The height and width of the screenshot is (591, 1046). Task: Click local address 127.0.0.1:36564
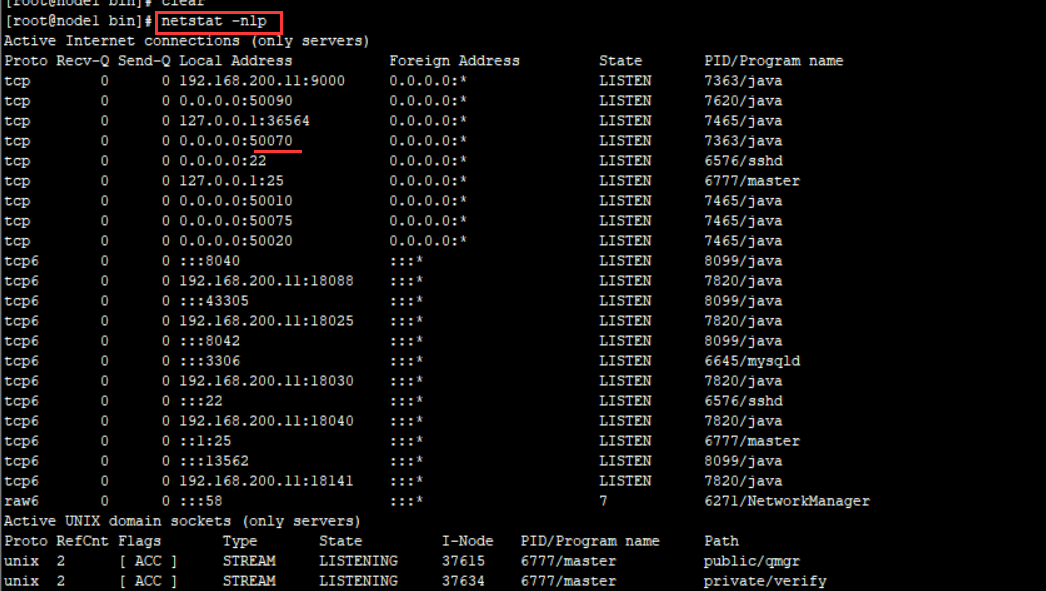click(x=244, y=121)
